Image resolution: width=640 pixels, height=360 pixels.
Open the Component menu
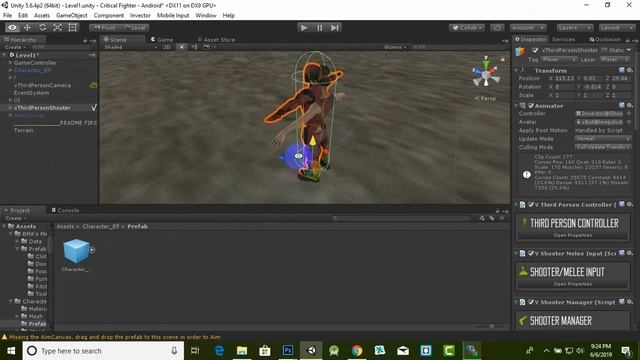tap(109, 16)
